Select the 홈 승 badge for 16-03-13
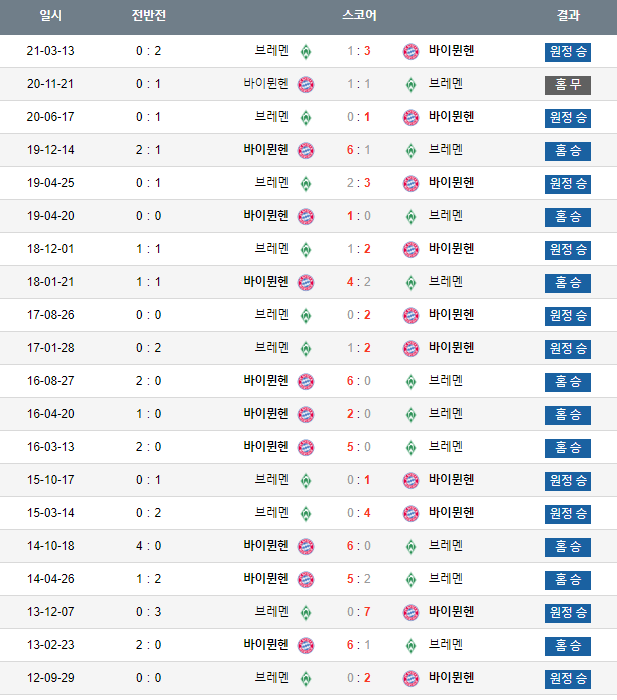This screenshot has height=700, width=617. pos(568,448)
